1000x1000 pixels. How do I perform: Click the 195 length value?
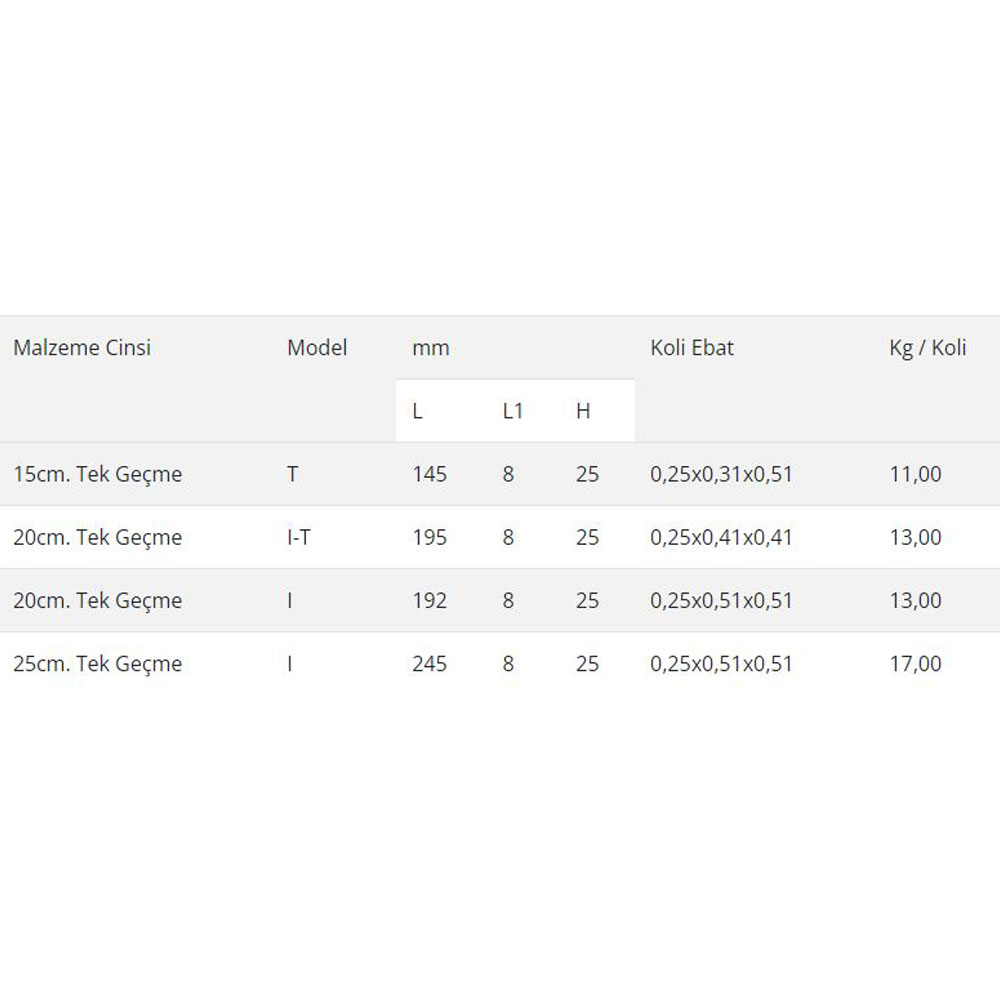(x=429, y=538)
